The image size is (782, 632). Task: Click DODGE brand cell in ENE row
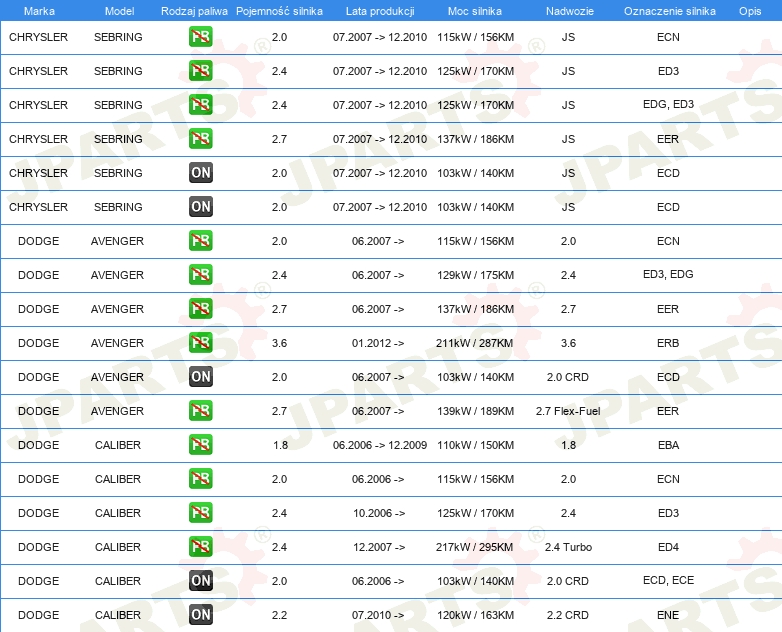(x=38, y=615)
